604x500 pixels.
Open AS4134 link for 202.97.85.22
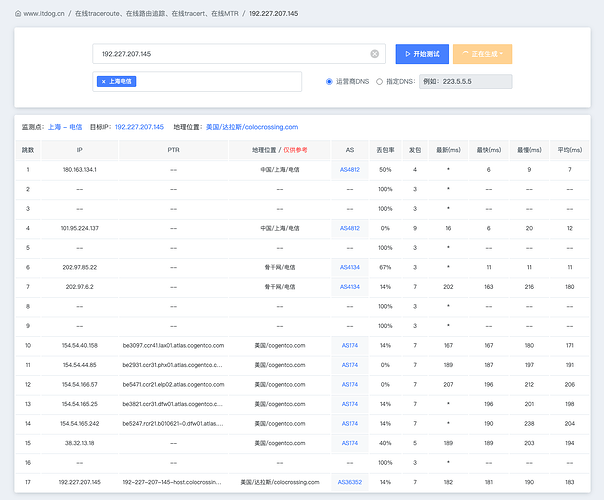[350, 267]
